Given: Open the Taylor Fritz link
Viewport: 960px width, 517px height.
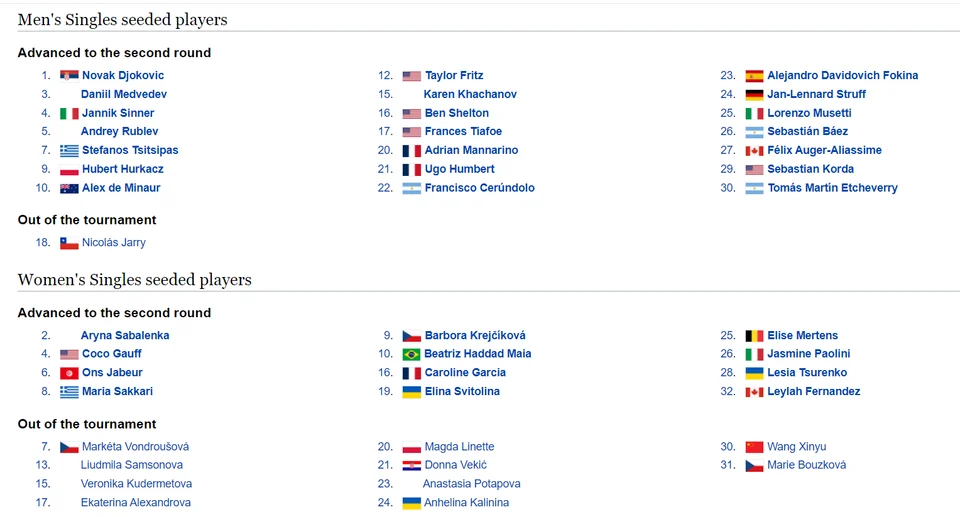Looking at the screenshot, I should (454, 75).
